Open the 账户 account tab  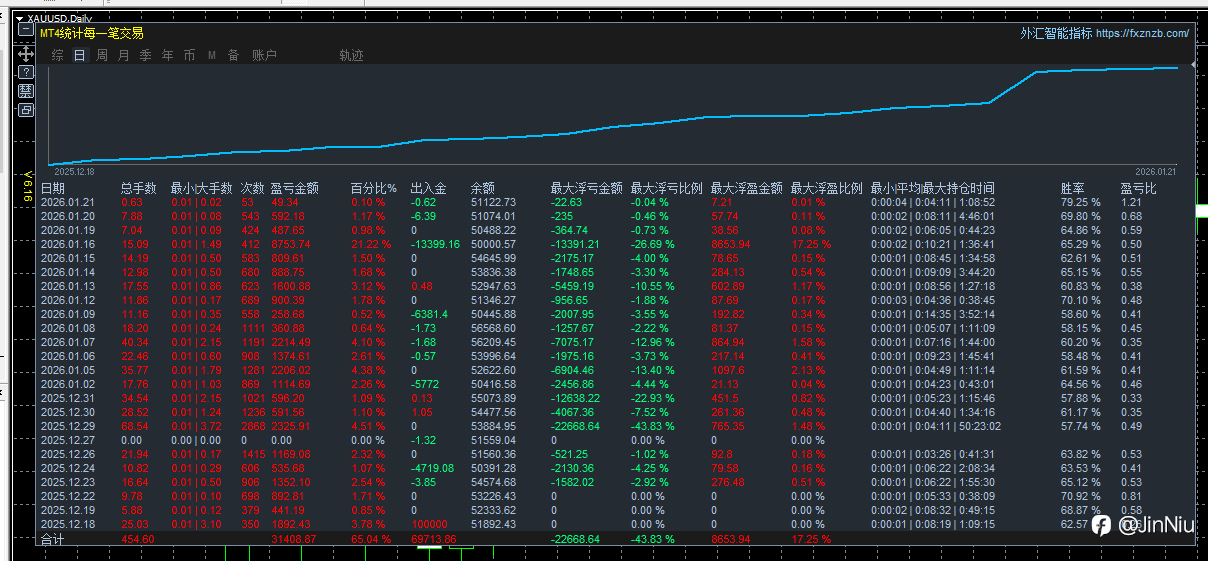[264, 56]
